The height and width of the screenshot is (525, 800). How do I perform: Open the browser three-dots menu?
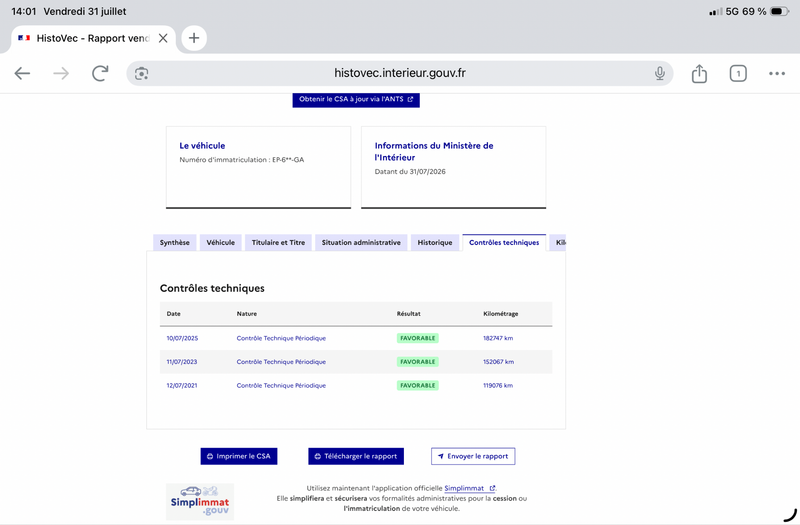coord(777,73)
